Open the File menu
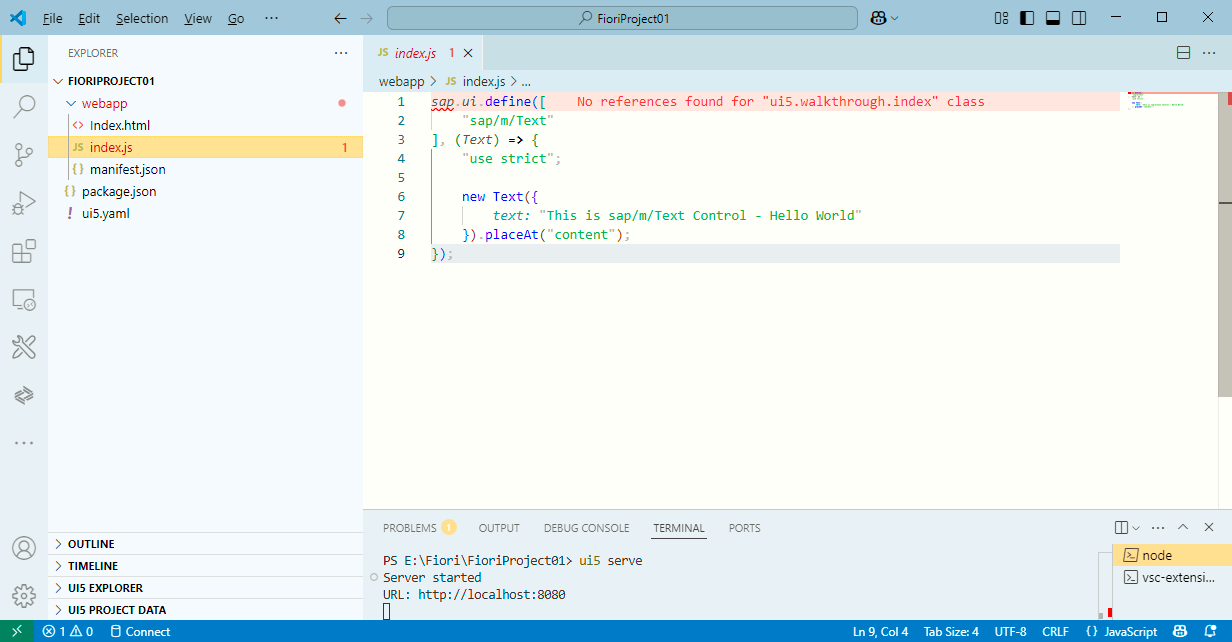This screenshot has height=642, width=1232. [53, 18]
